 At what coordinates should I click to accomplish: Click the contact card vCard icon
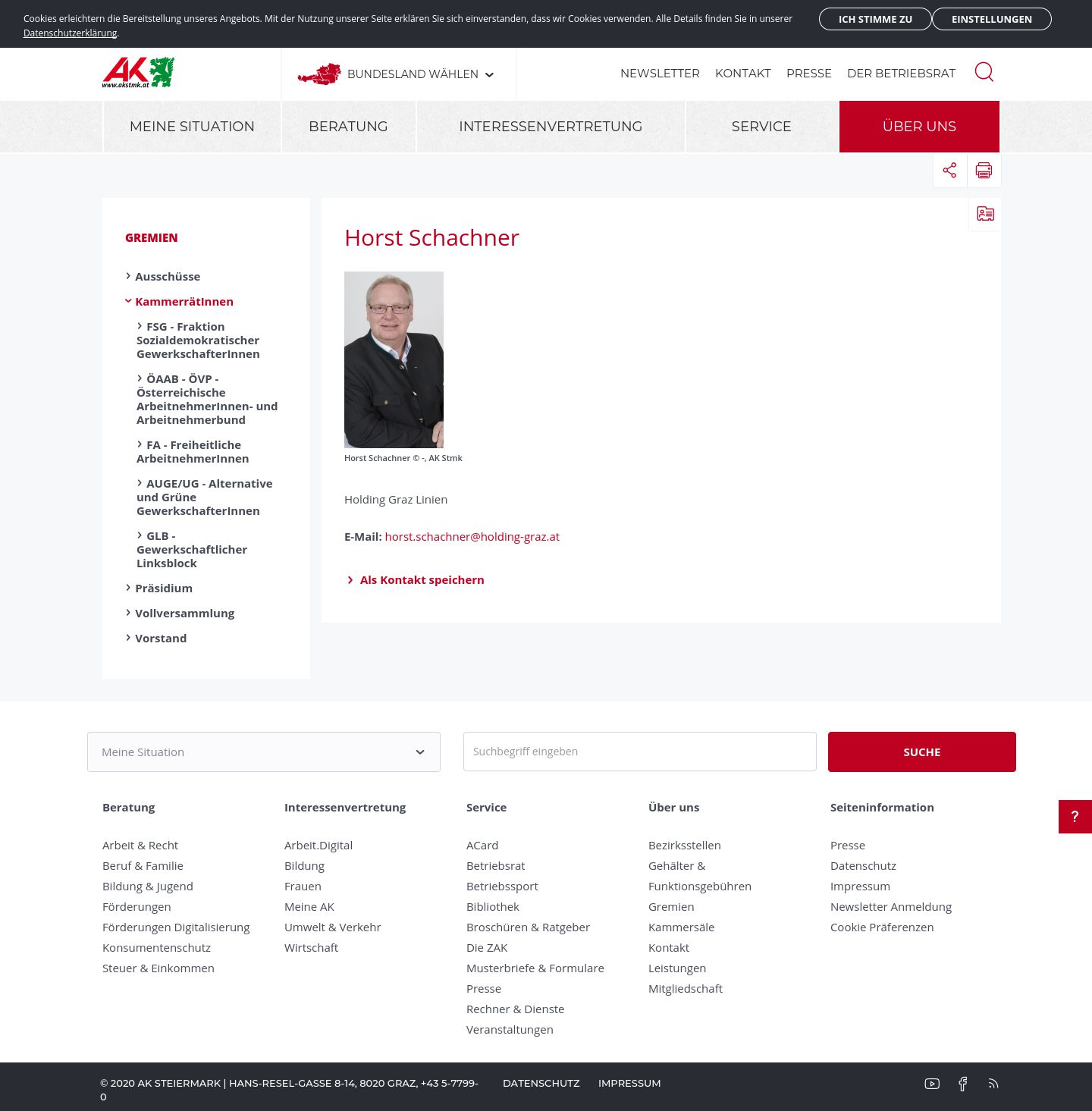coord(985,214)
